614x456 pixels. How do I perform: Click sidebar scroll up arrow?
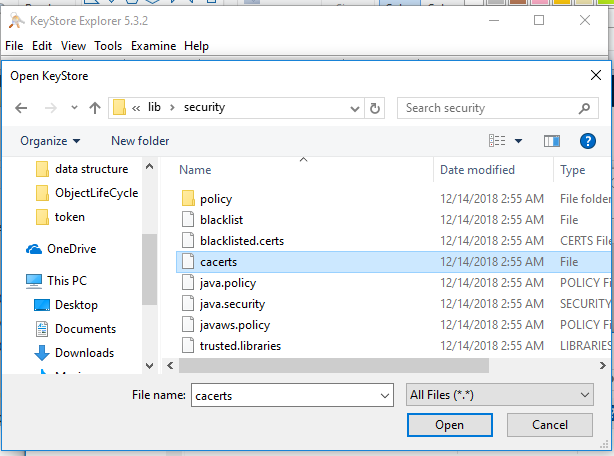click(149, 166)
